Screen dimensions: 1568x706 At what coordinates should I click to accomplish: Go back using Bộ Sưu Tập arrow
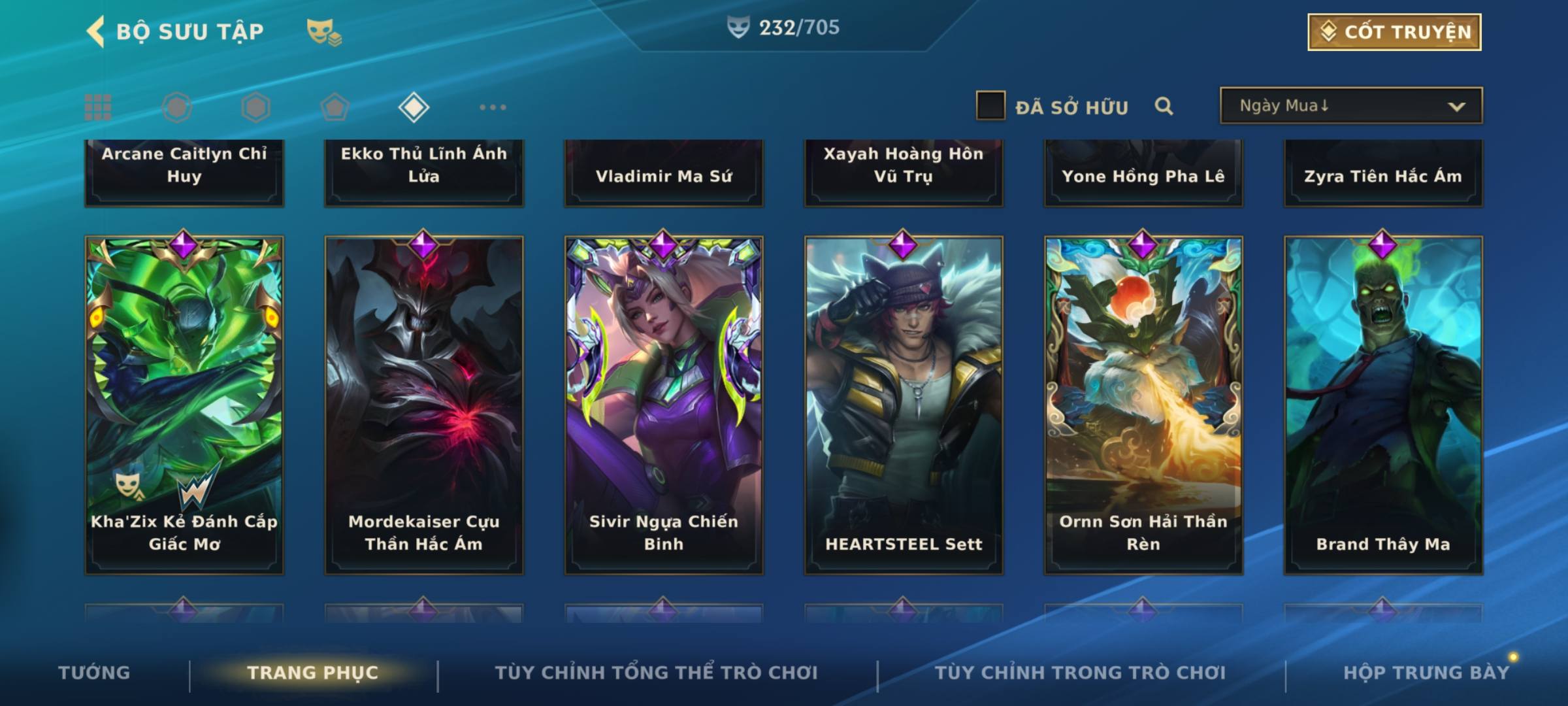pos(95,31)
